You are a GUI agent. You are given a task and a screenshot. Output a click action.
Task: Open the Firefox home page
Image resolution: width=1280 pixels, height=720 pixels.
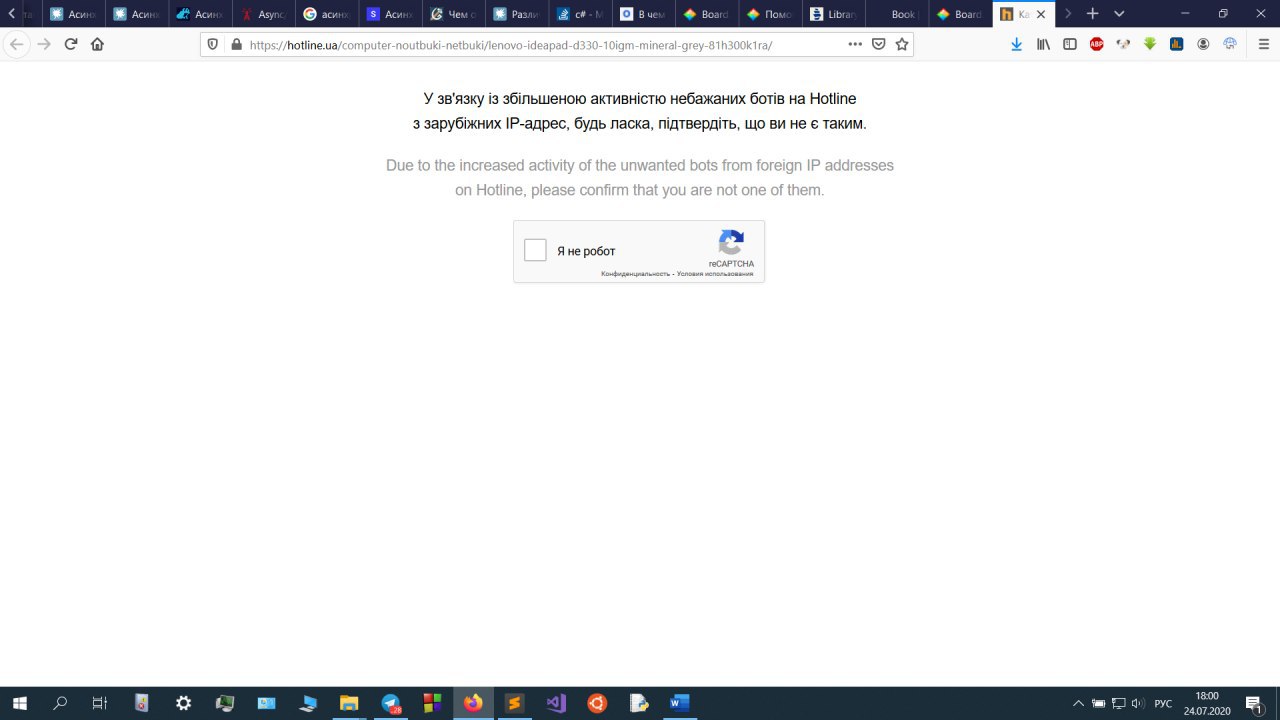[97, 44]
